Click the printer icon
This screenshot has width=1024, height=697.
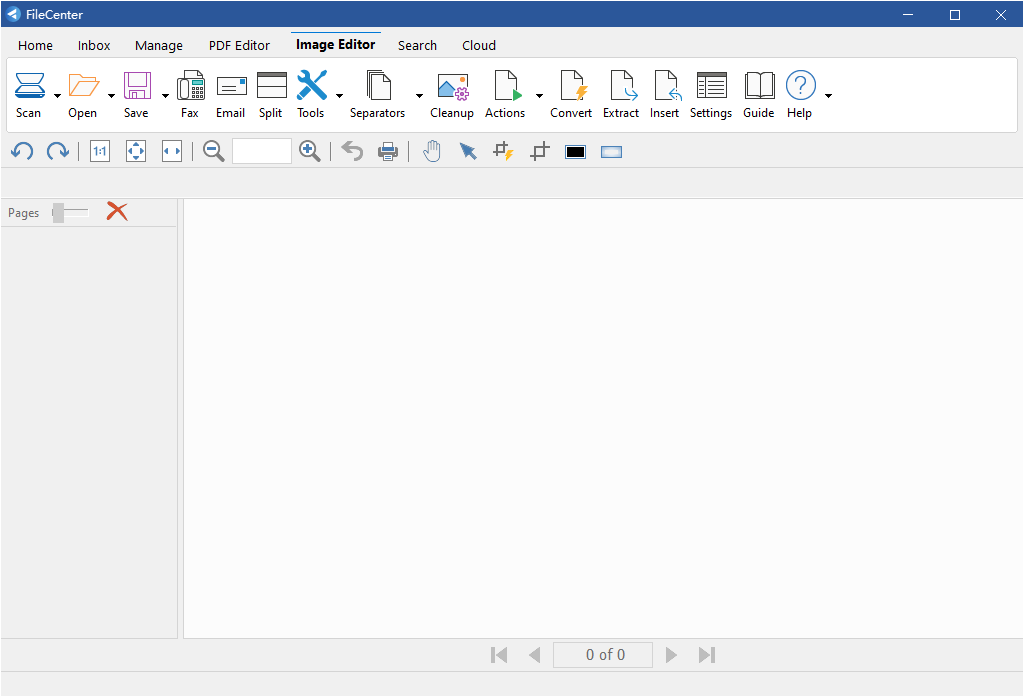click(x=388, y=152)
